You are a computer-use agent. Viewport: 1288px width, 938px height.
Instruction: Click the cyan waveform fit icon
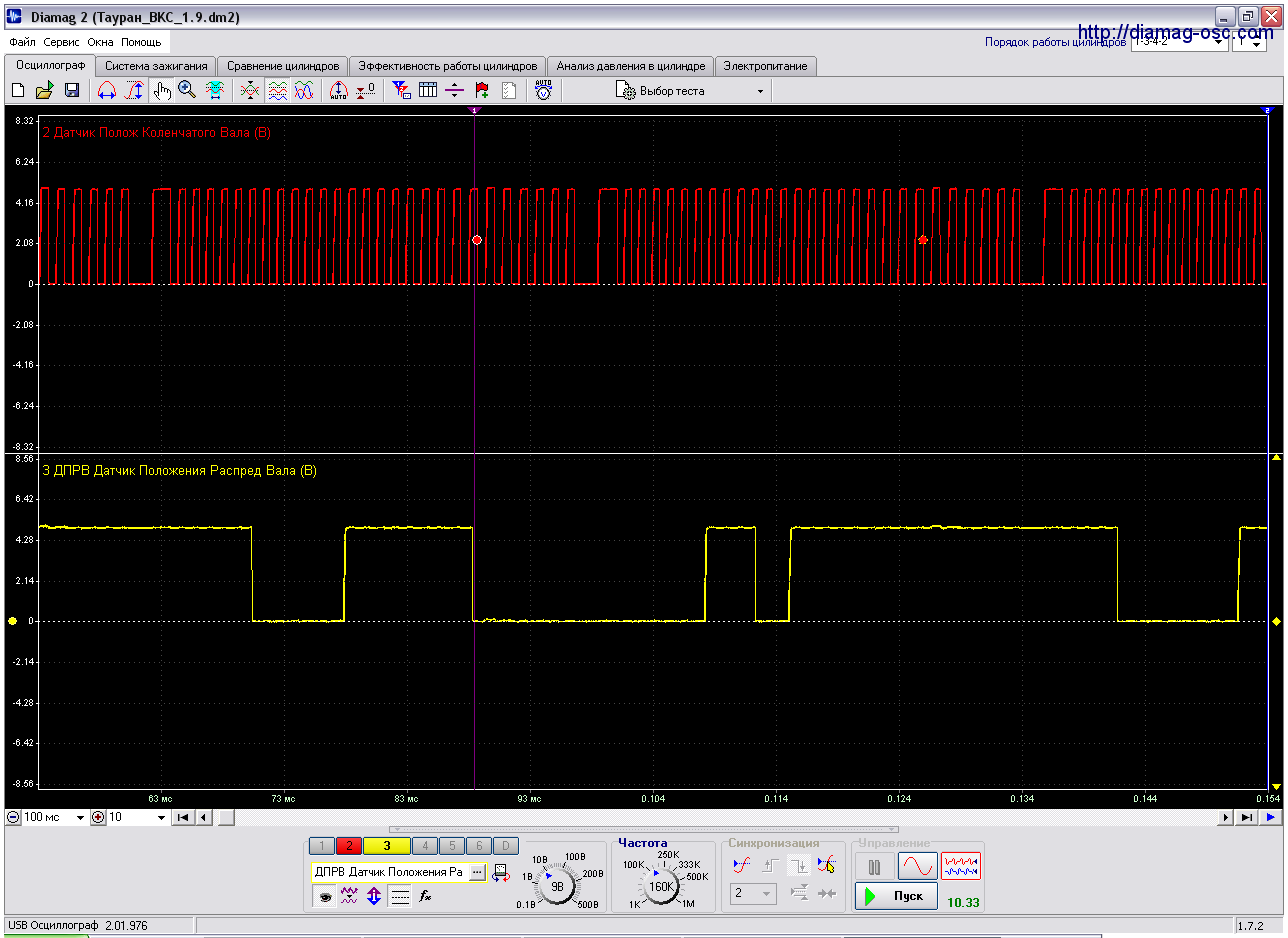pyautogui.click(x=215, y=91)
